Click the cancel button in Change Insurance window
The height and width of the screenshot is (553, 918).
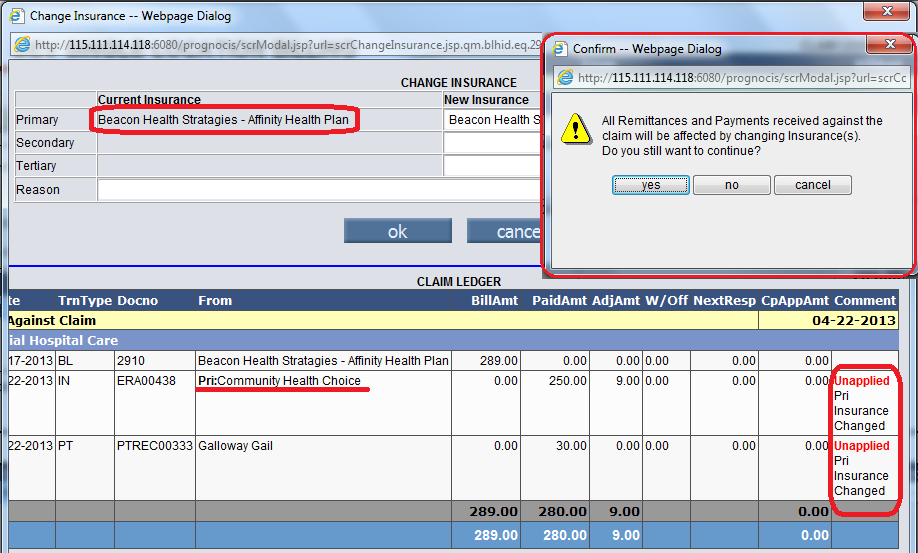point(504,231)
